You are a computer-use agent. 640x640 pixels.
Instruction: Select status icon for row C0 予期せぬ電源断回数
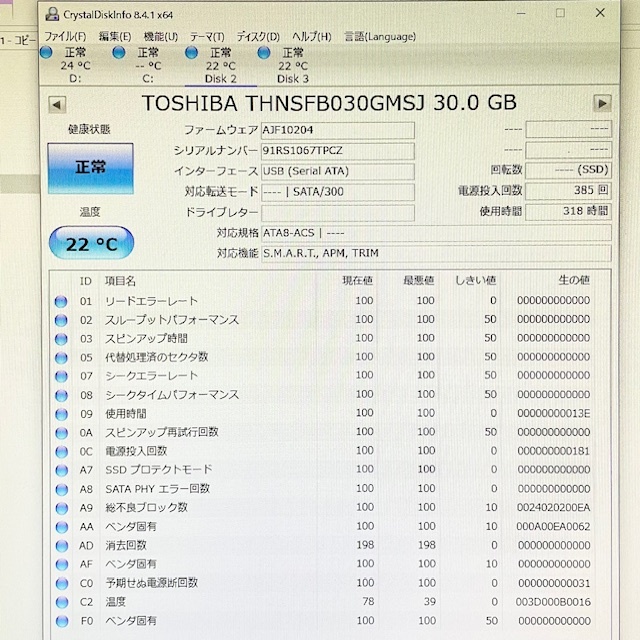pos(62,584)
